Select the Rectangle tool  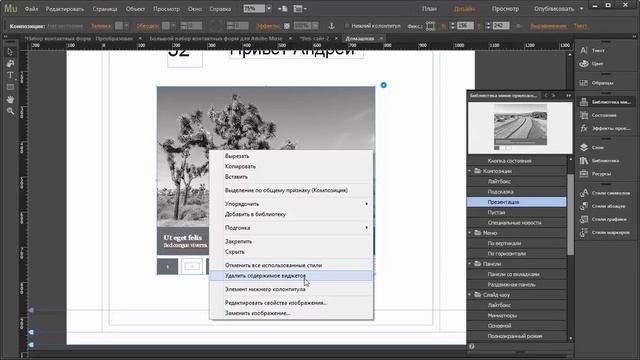(x=10, y=87)
